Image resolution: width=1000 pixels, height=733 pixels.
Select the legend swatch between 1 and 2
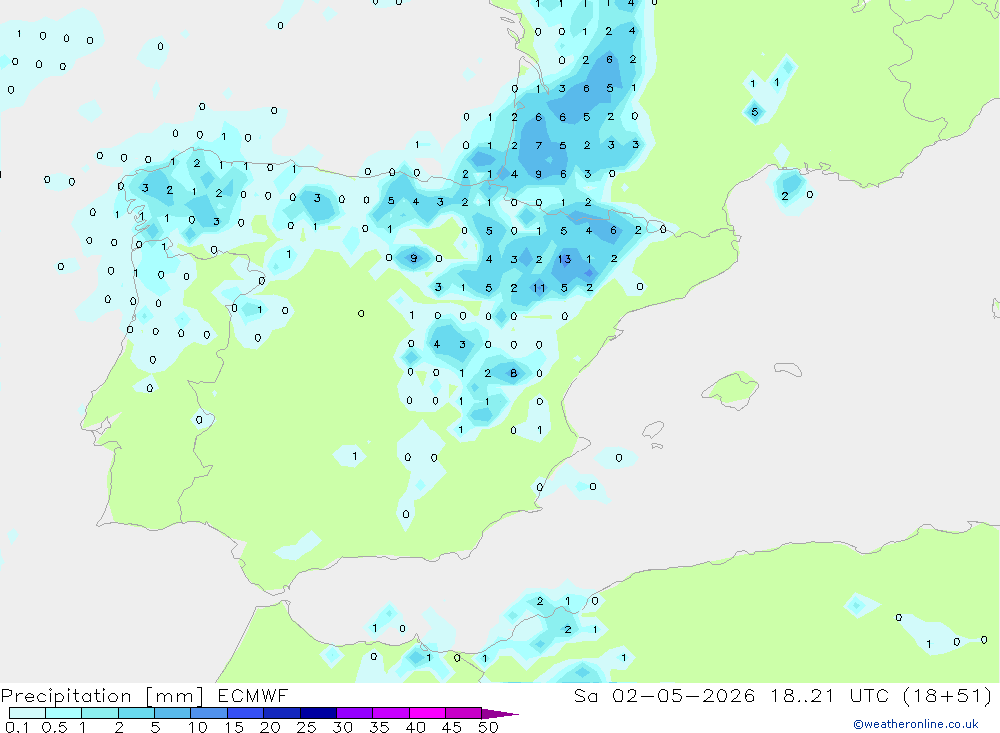pos(100,713)
